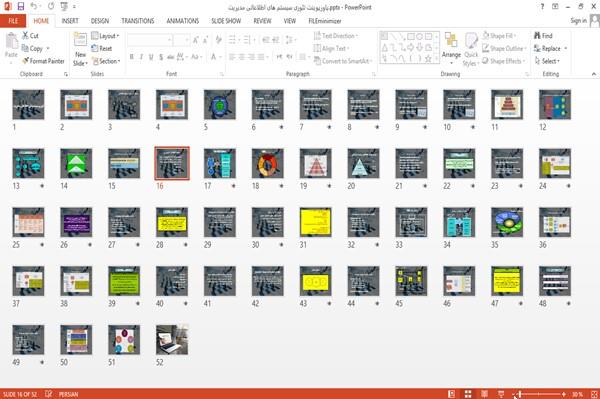Click the fit slide to window icon
600x399 pixels.
click(594, 394)
